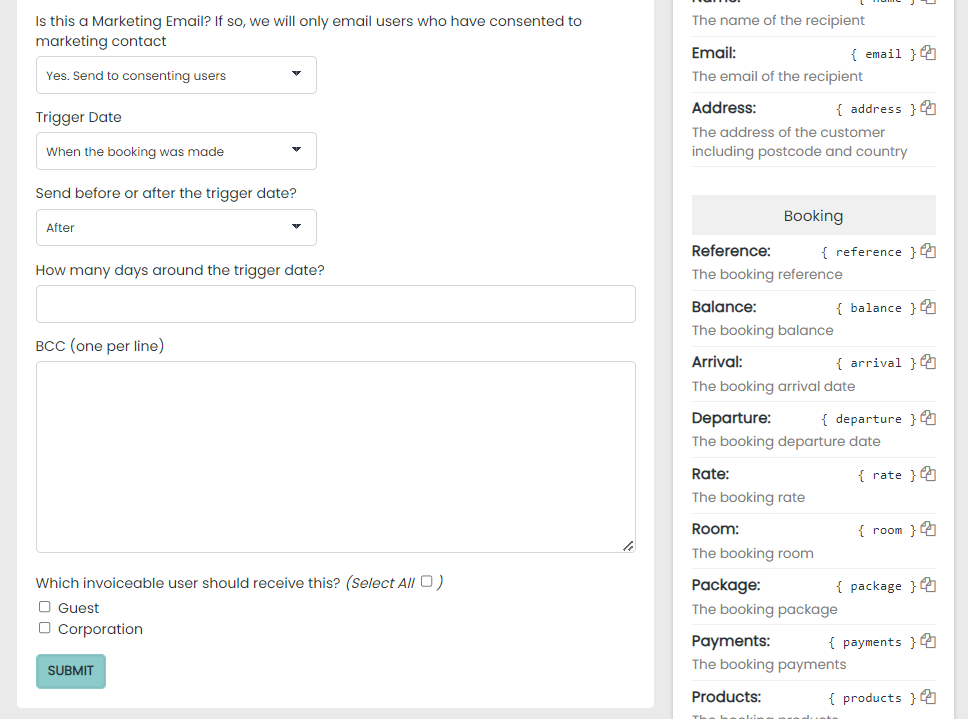
Task: Copy the arrival date placeholder
Action: (928, 362)
